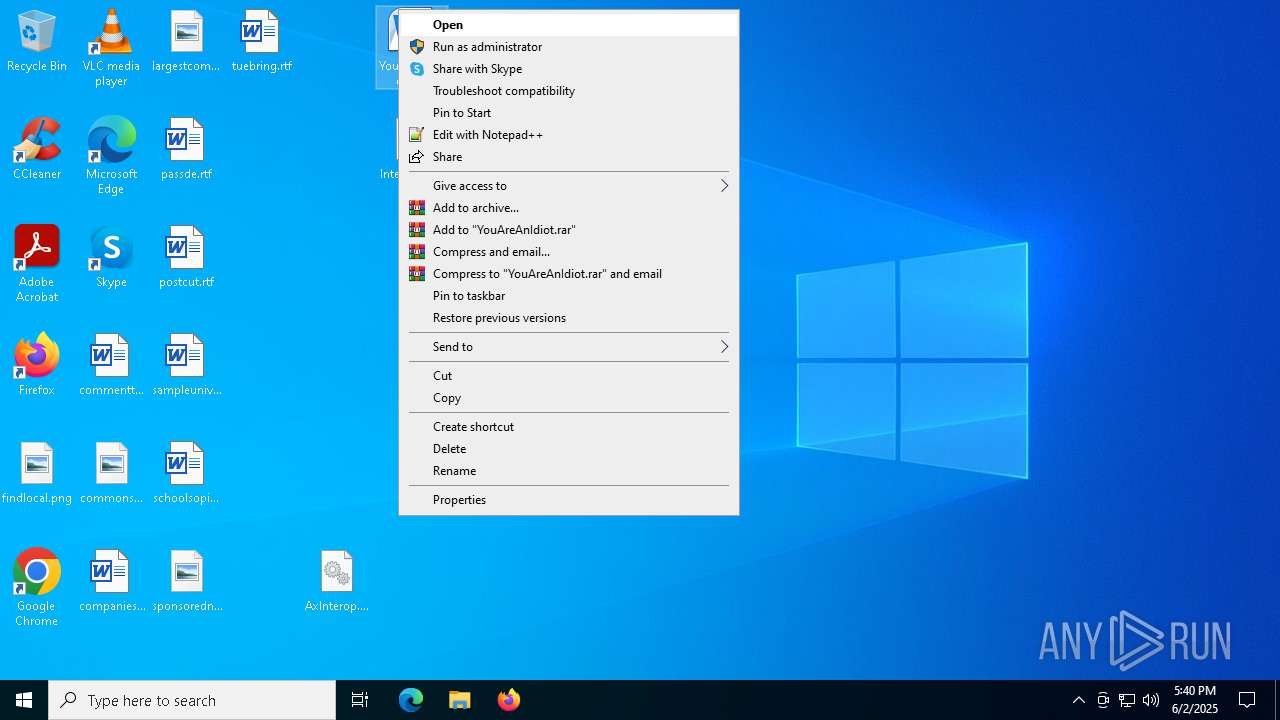Select passde.rtf document icon
The width and height of the screenshot is (1280, 720).
(x=186, y=150)
